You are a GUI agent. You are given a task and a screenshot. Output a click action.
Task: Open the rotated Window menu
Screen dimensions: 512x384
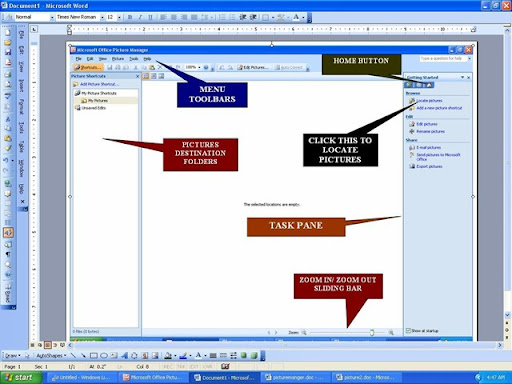coord(21,168)
